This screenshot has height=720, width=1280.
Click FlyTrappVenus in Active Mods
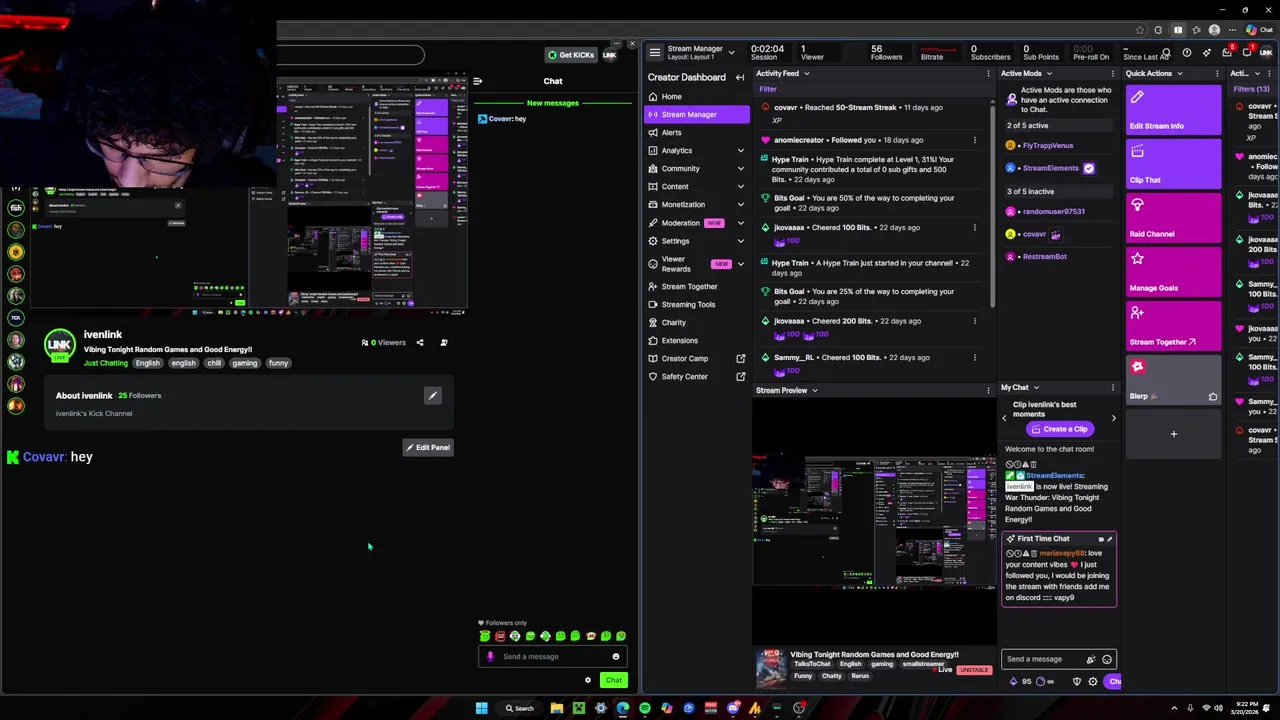coord(1047,146)
